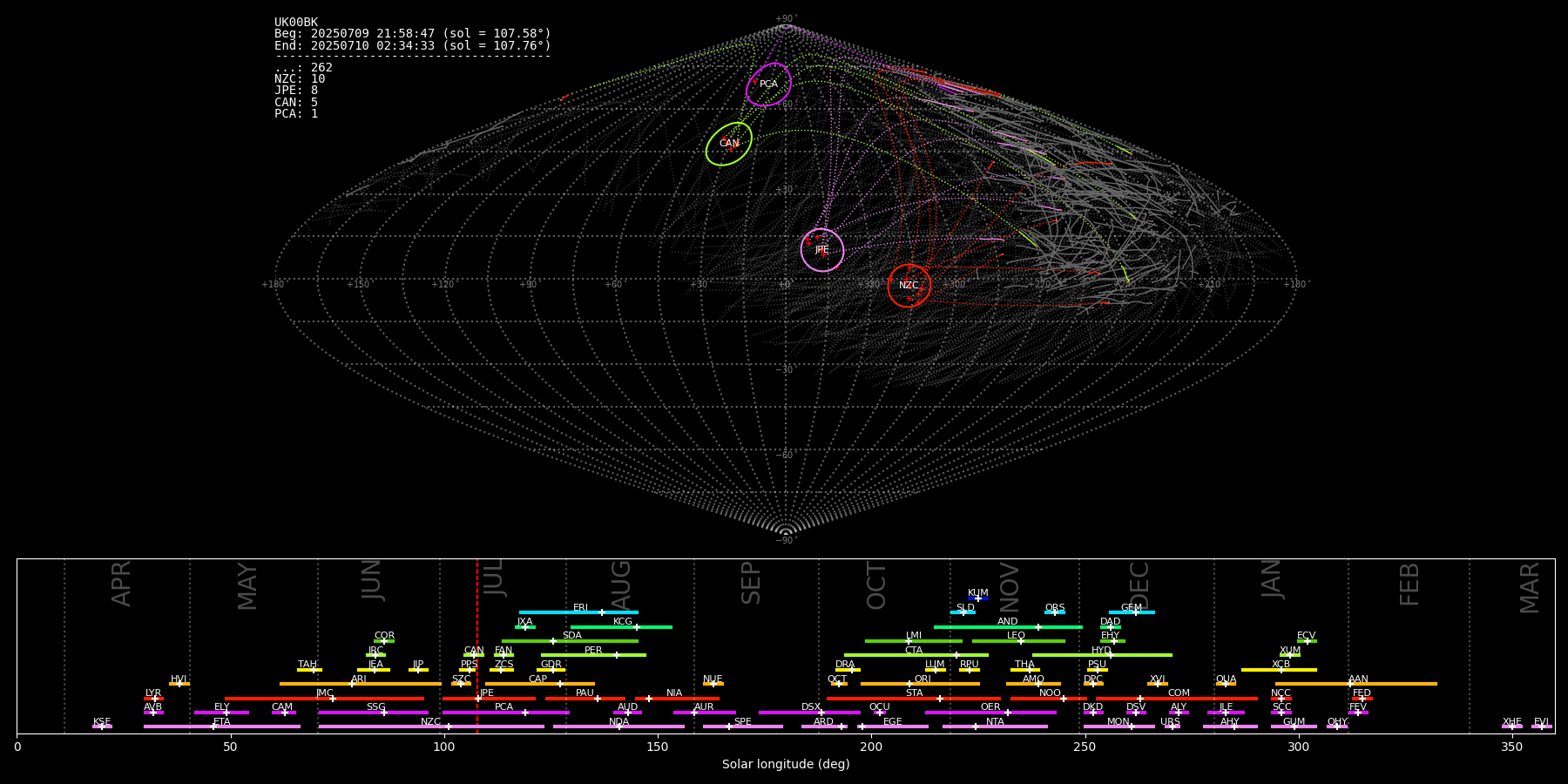Select the NTA shower label in the timeline
The height and width of the screenshot is (784, 1568).
tap(996, 722)
